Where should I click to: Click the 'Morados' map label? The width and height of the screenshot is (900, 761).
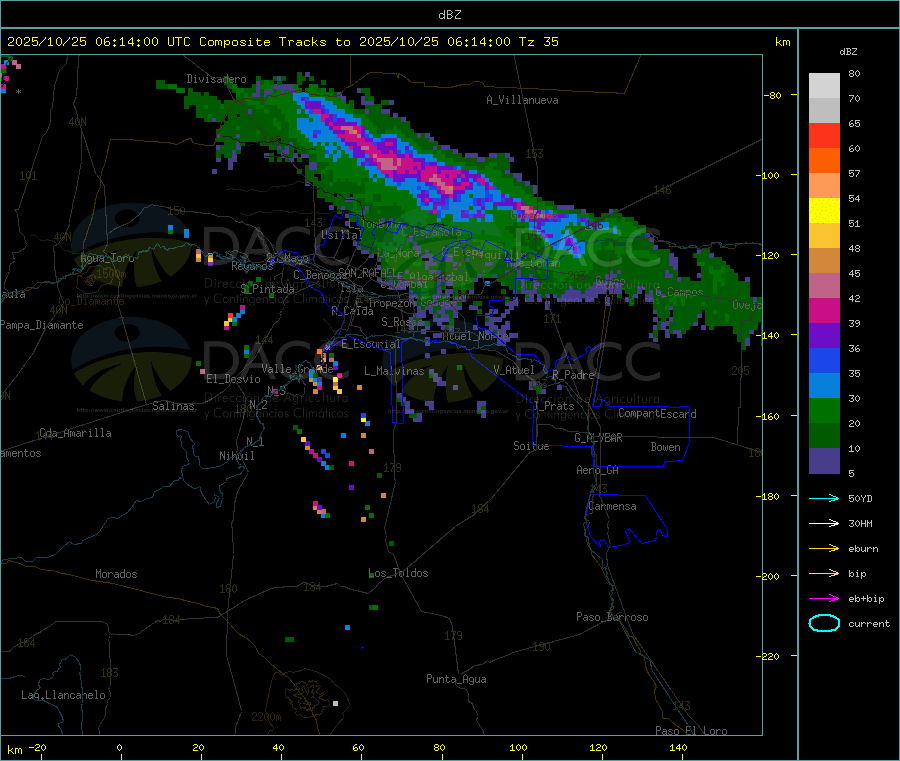(117, 574)
